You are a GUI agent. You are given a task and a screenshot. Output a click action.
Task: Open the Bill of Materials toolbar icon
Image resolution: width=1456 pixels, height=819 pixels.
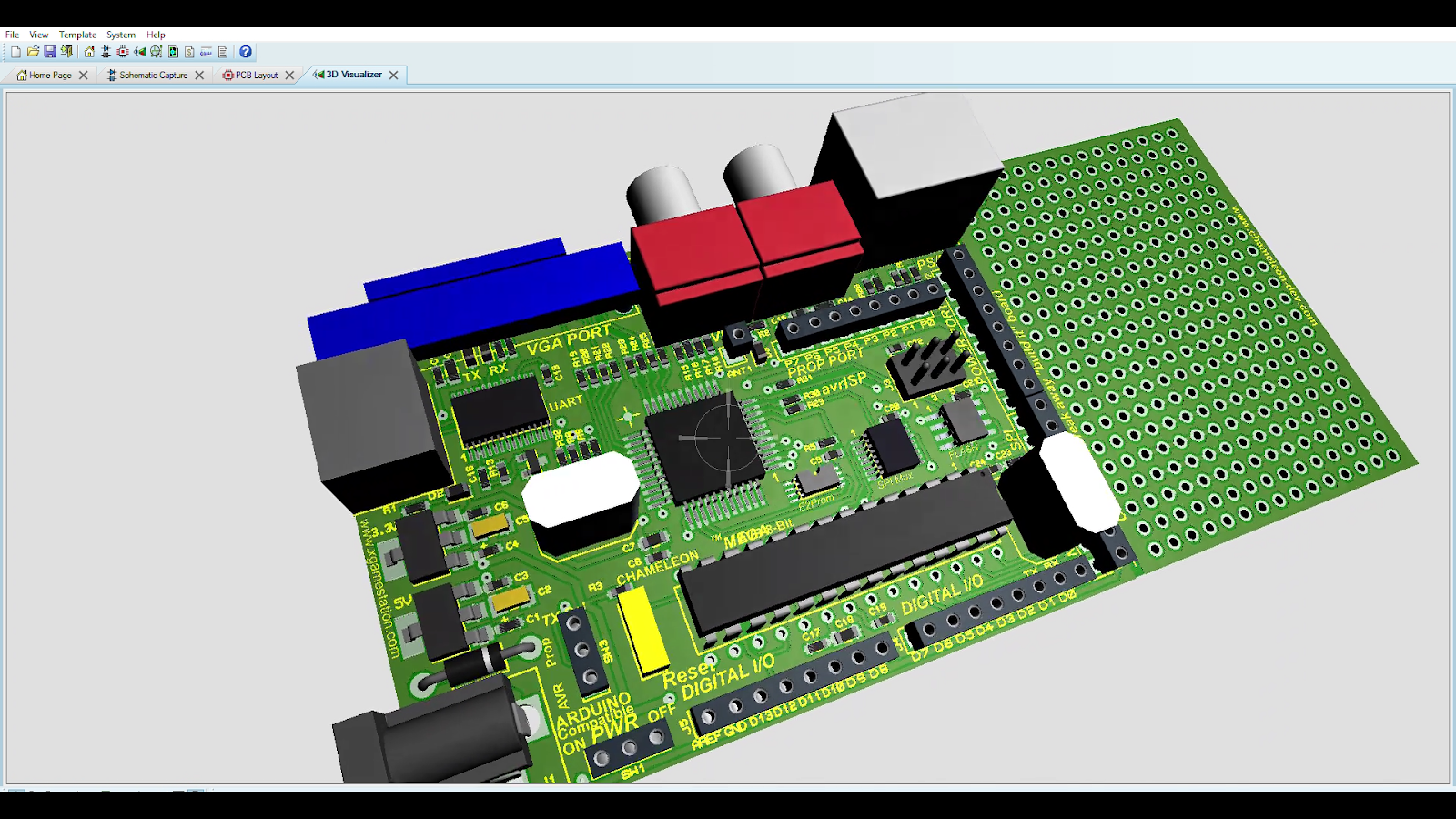point(189,52)
